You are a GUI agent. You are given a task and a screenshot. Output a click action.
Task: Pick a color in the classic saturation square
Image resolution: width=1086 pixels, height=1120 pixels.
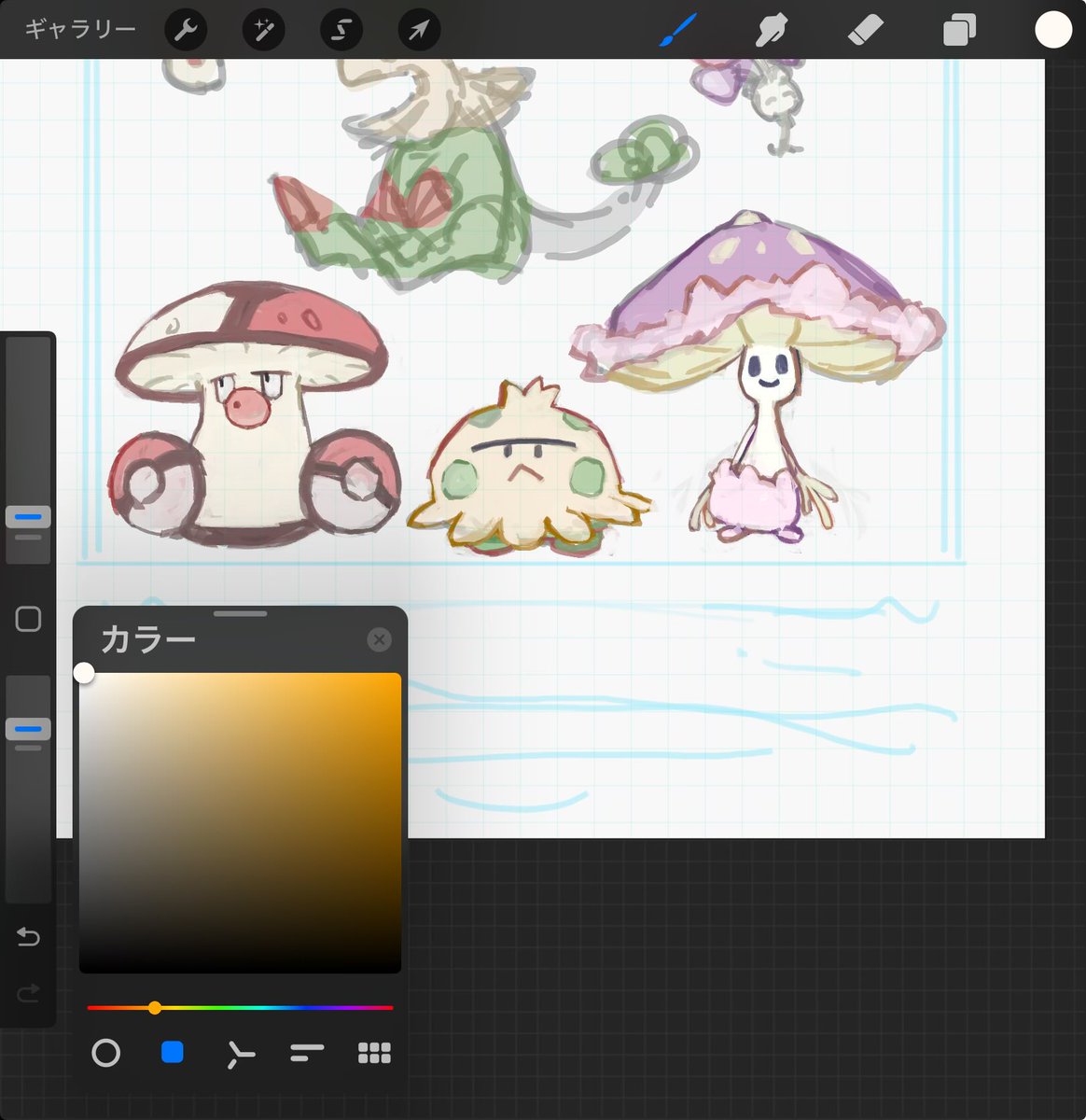(240, 823)
